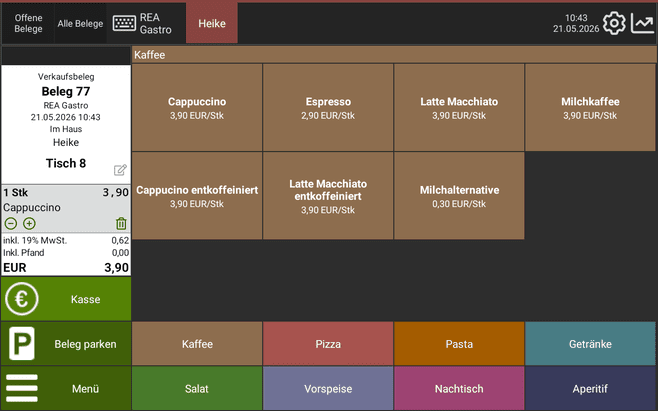Click the Beleg 77 heading

click(66, 91)
